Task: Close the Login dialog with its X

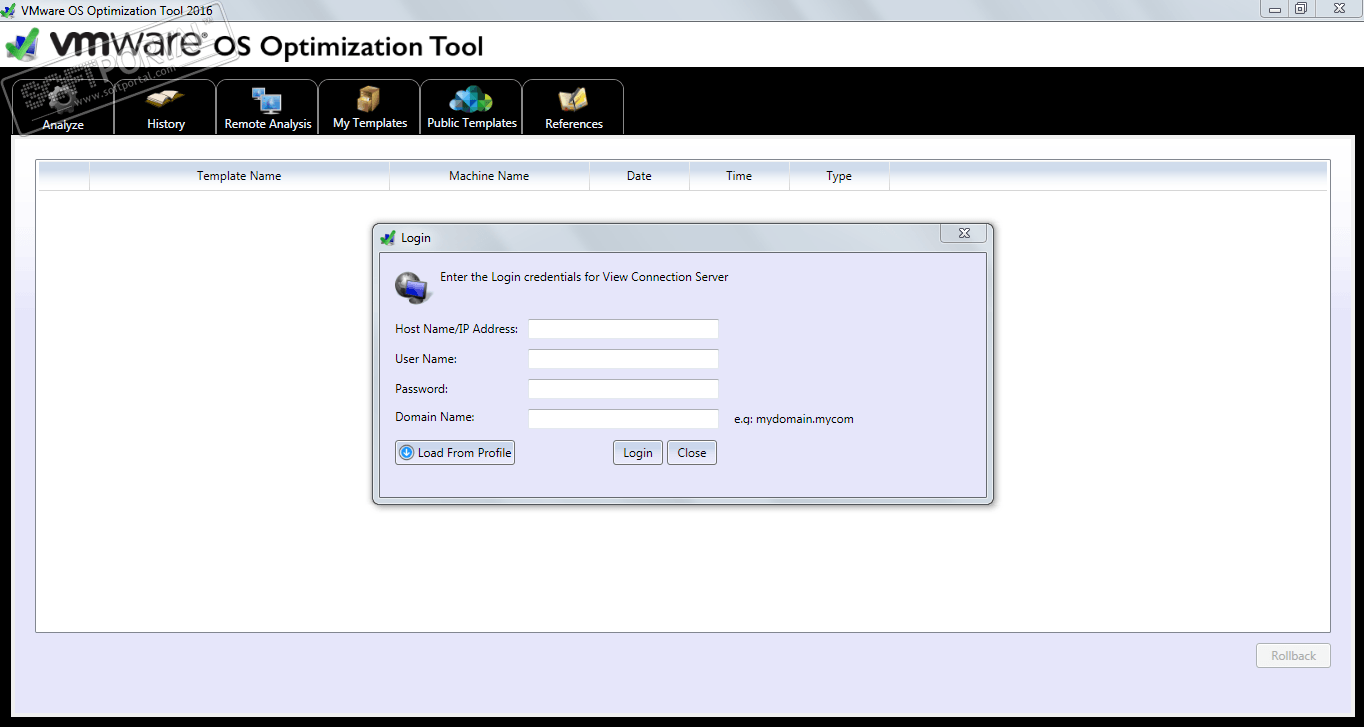Action: pos(964,233)
